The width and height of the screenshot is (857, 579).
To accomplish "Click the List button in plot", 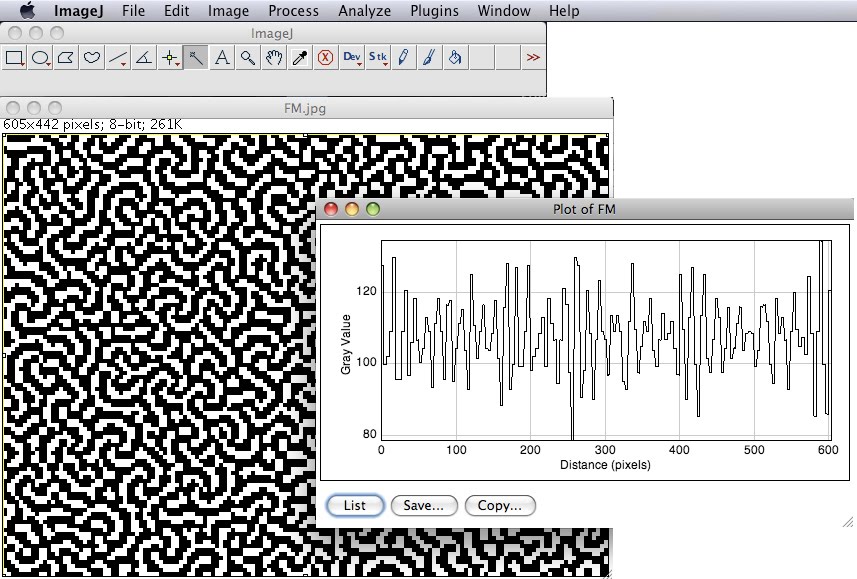I will pyautogui.click(x=355, y=505).
